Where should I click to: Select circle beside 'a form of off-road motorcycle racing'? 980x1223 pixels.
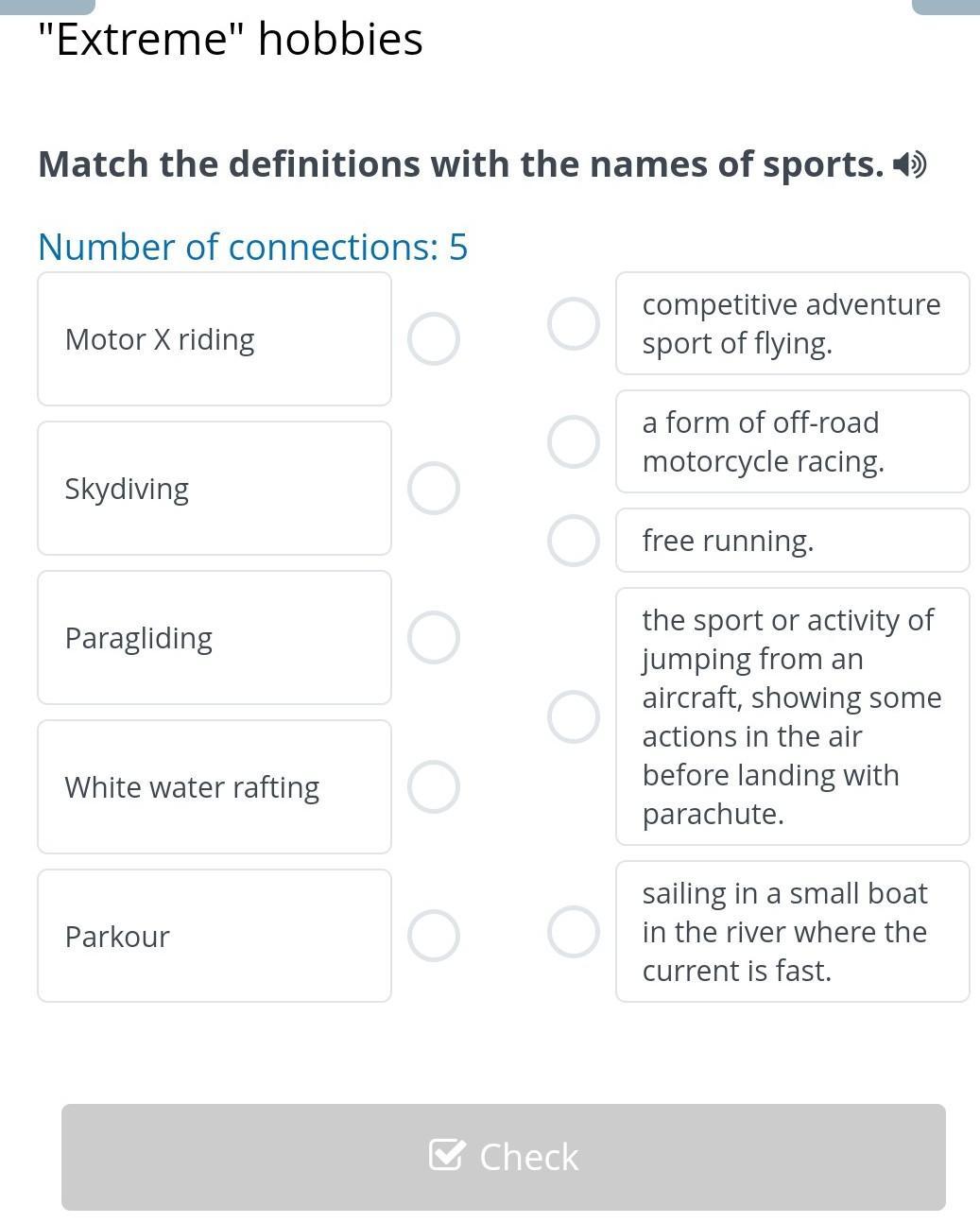coord(574,441)
